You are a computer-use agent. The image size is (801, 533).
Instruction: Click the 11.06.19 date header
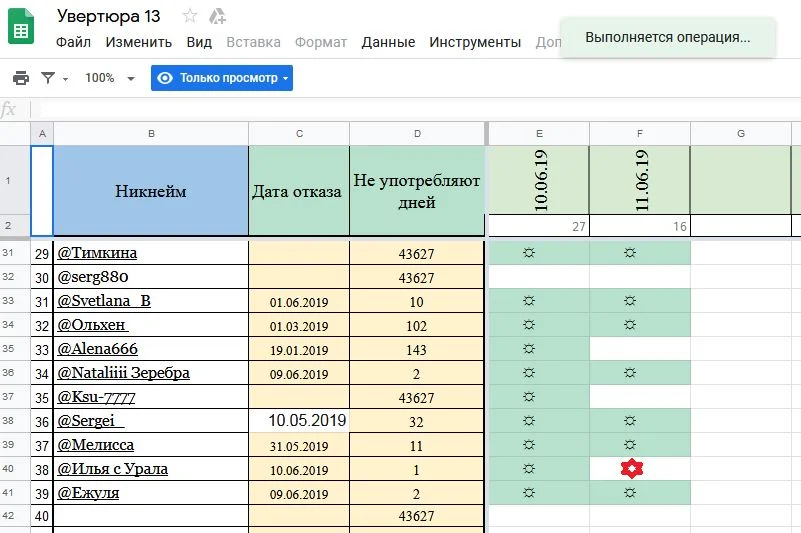[x=640, y=180]
